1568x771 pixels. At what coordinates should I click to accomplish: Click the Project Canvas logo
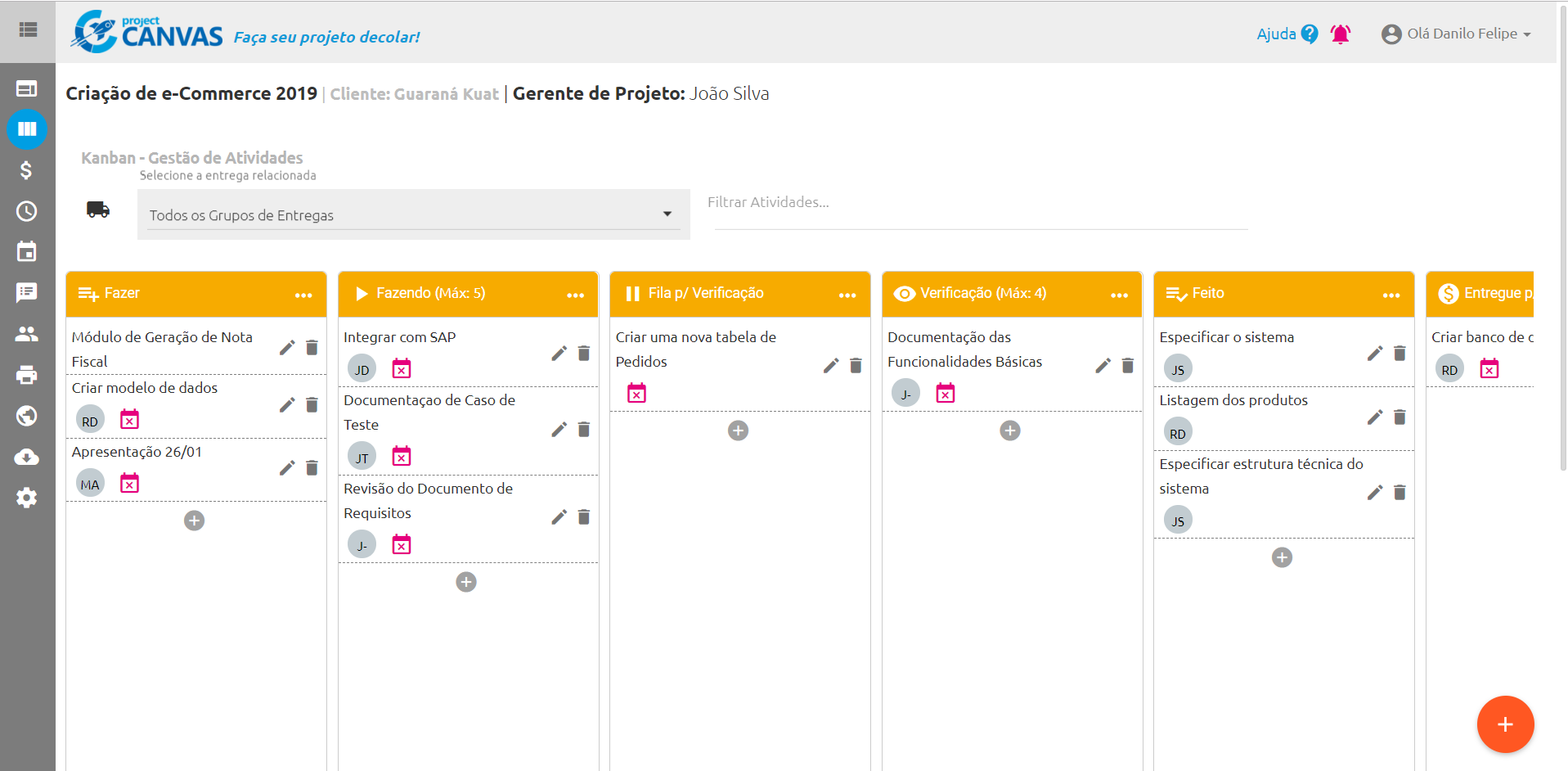pyautogui.click(x=147, y=32)
